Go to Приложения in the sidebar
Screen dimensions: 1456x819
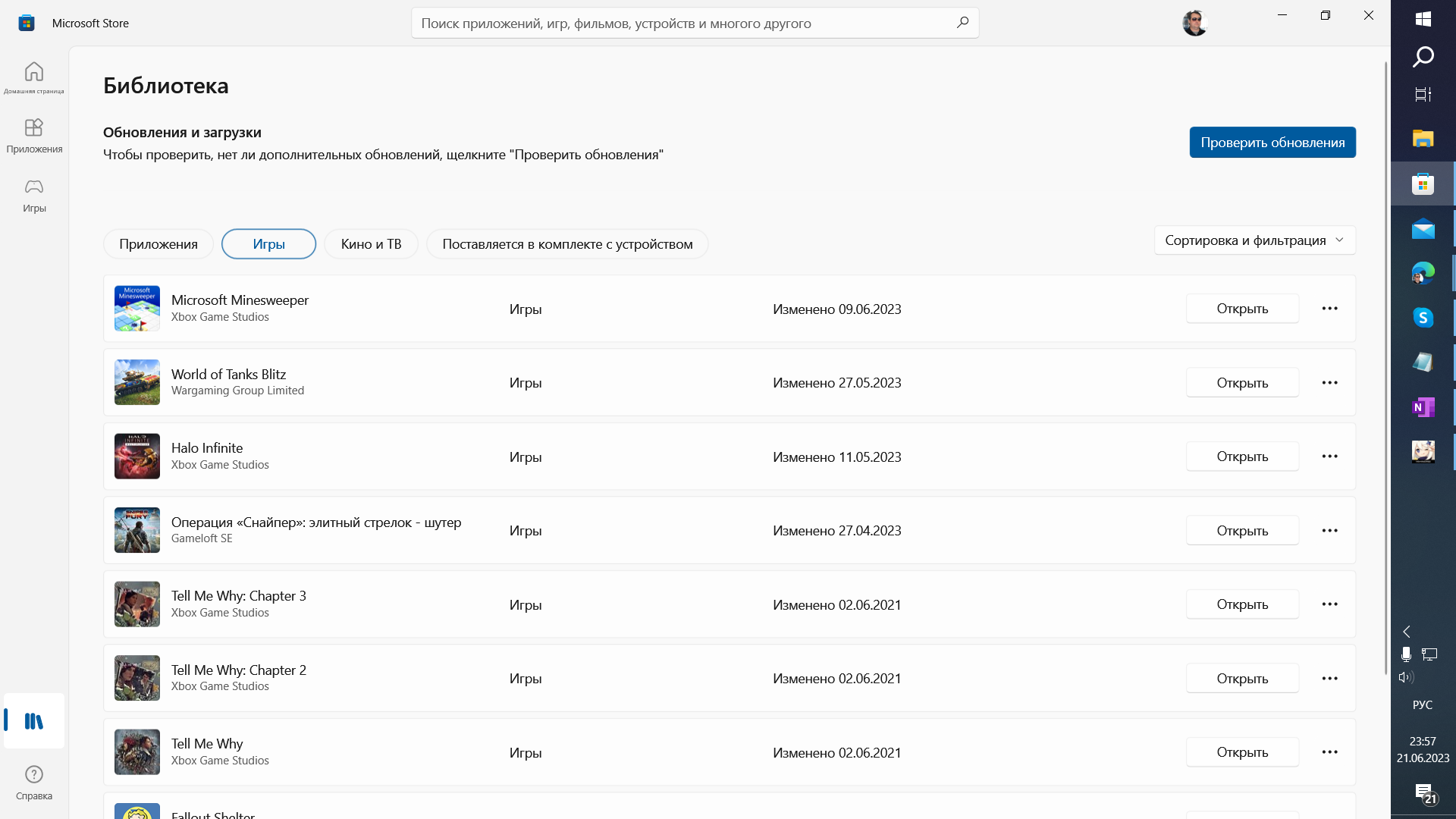(34, 136)
